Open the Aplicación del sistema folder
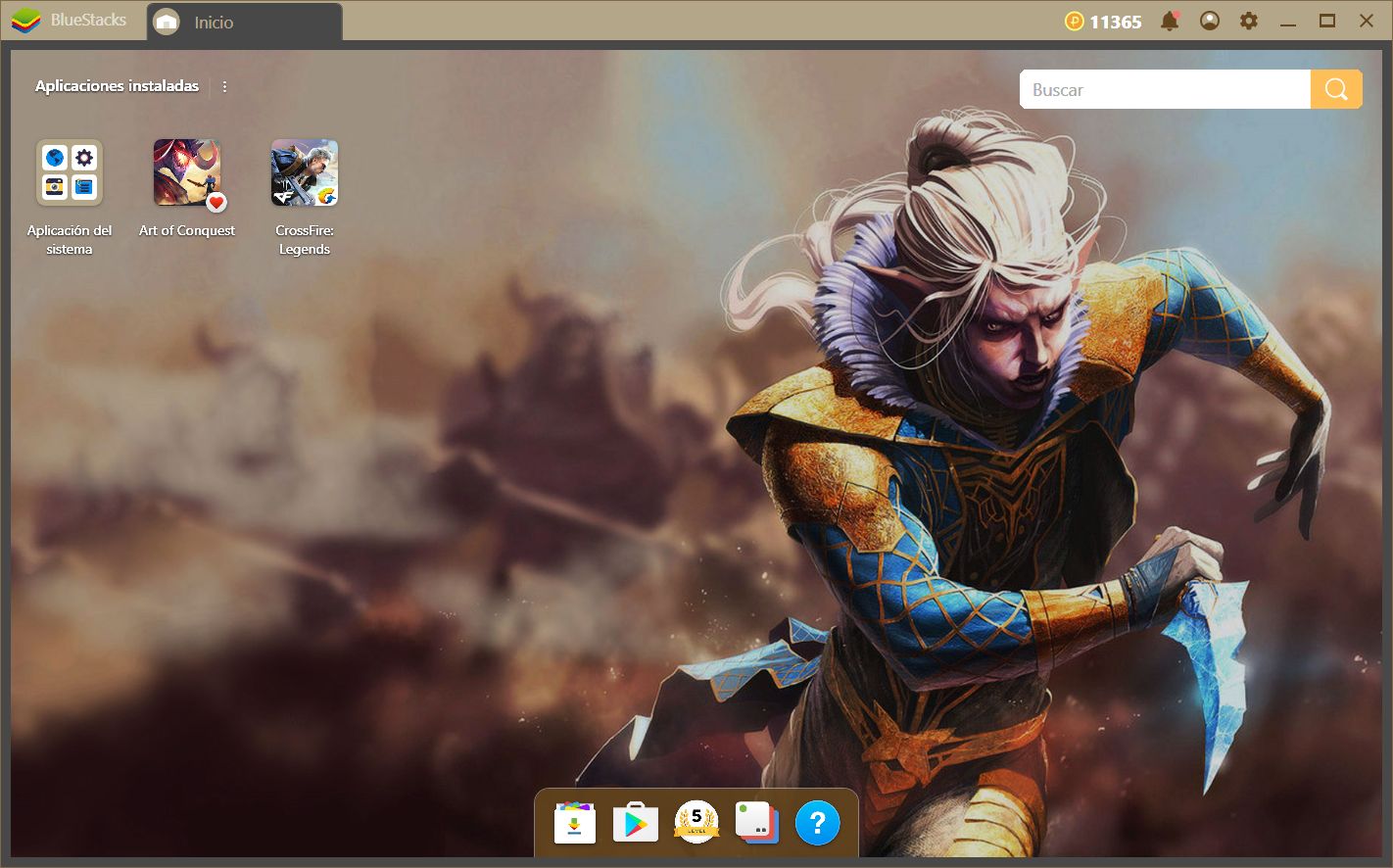 [x=70, y=172]
